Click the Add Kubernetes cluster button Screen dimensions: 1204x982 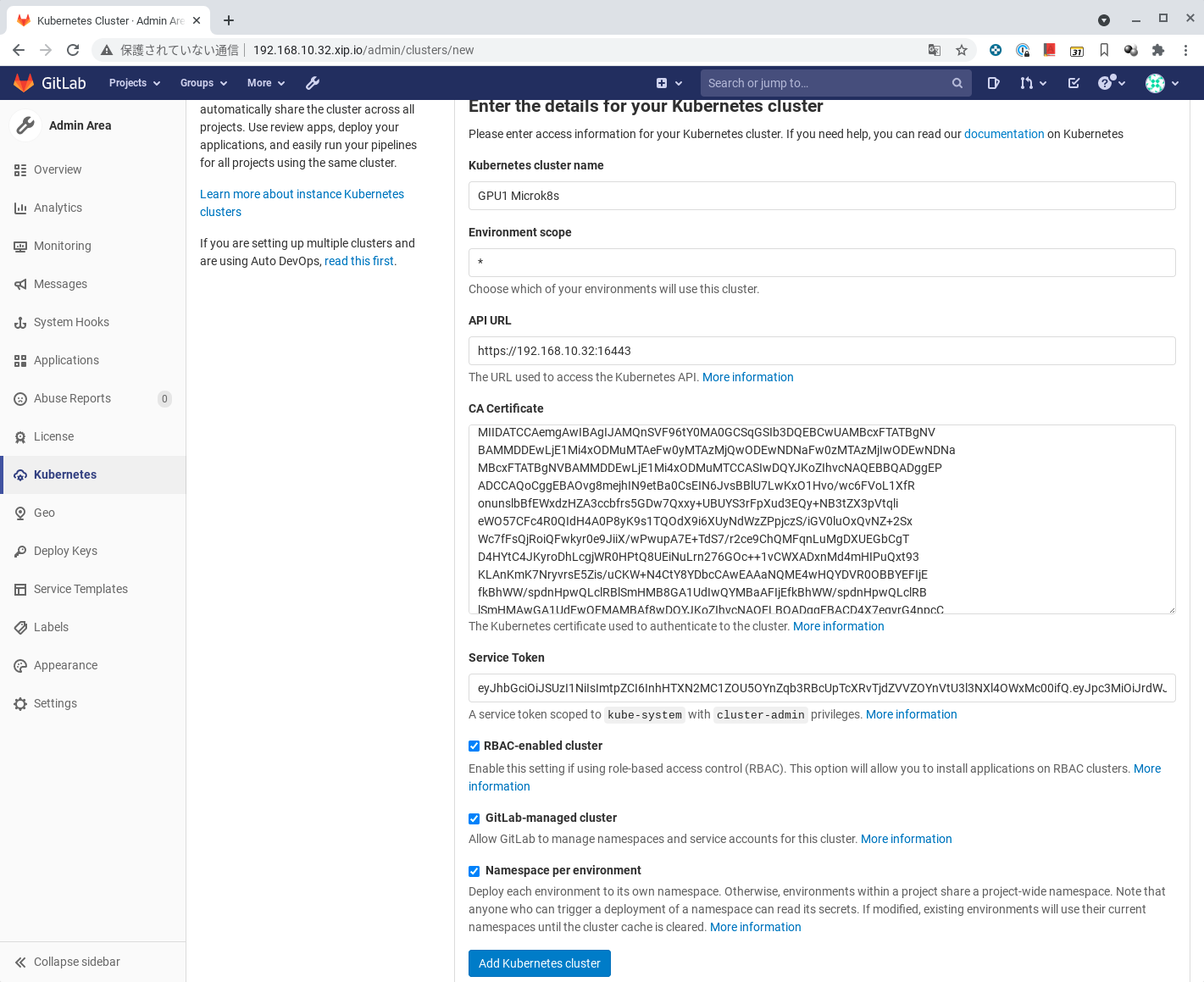tap(539, 963)
